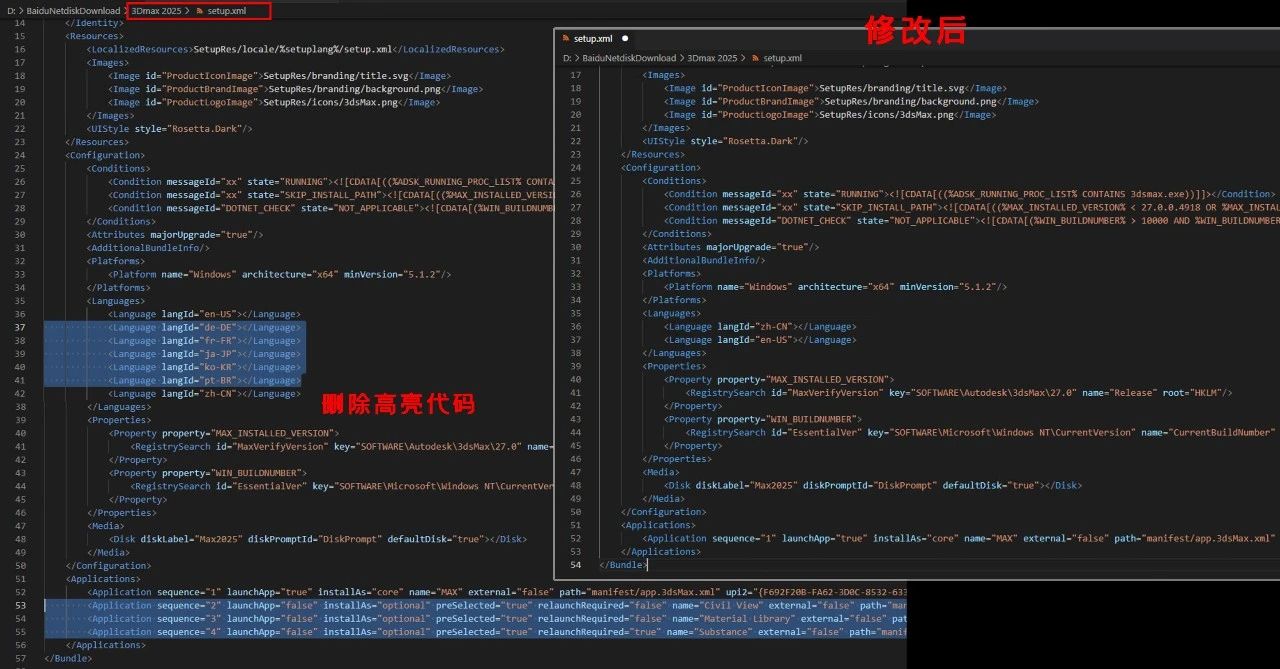Image resolution: width=1280 pixels, height=669 pixels.
Task: Click line number 53 in background editor gutter
Action: 20,605
